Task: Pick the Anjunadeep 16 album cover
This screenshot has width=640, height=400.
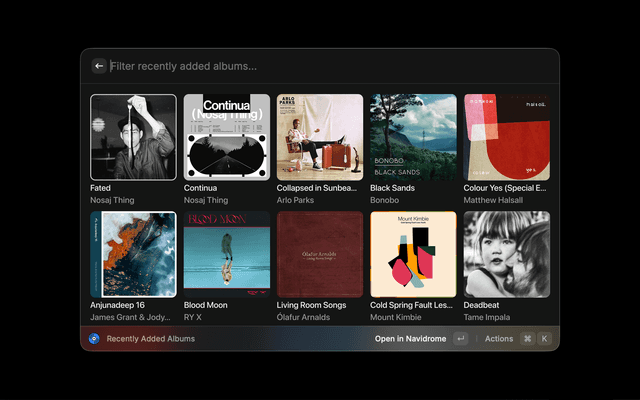Action: point(133,254)
